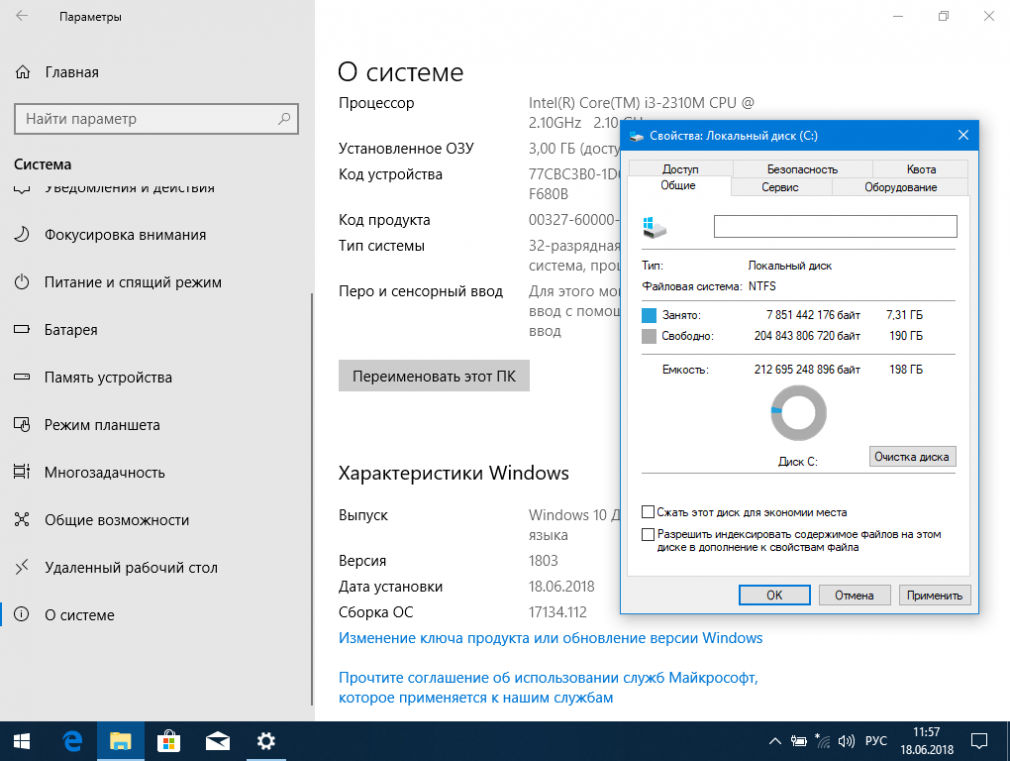The width and height of the screenshot is (1010, 761).
Task: Click the Отмена button
Action: [x=855, y=595]
